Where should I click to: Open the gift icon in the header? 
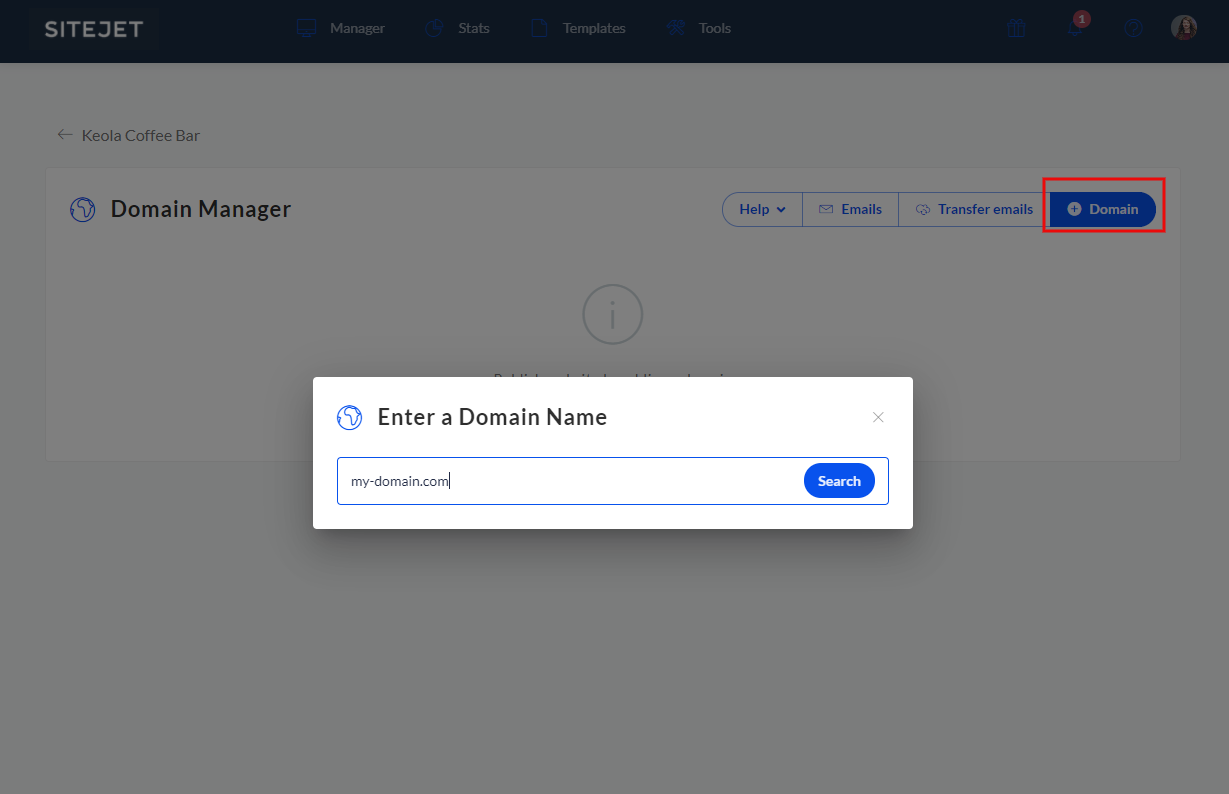tap(1016, 29)
